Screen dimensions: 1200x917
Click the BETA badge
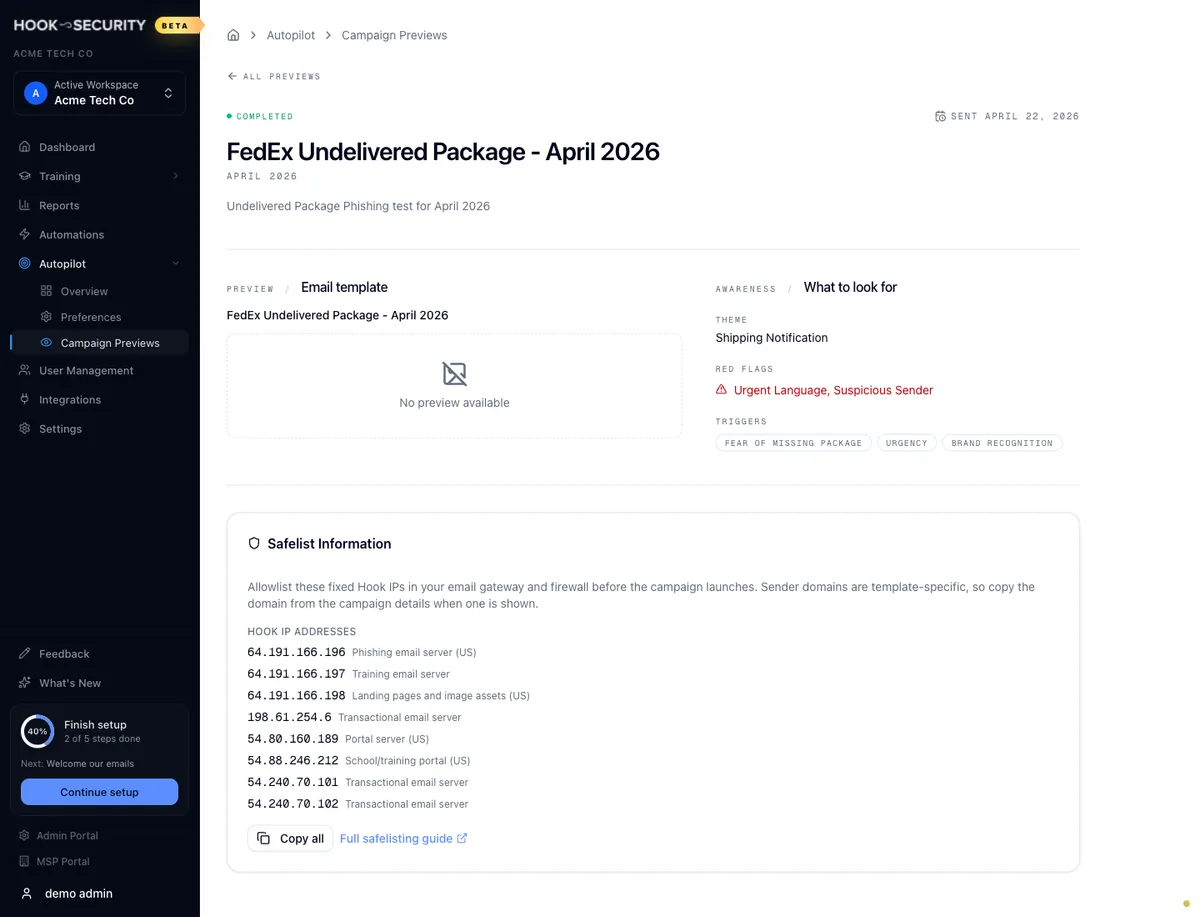tap(175, 25)
